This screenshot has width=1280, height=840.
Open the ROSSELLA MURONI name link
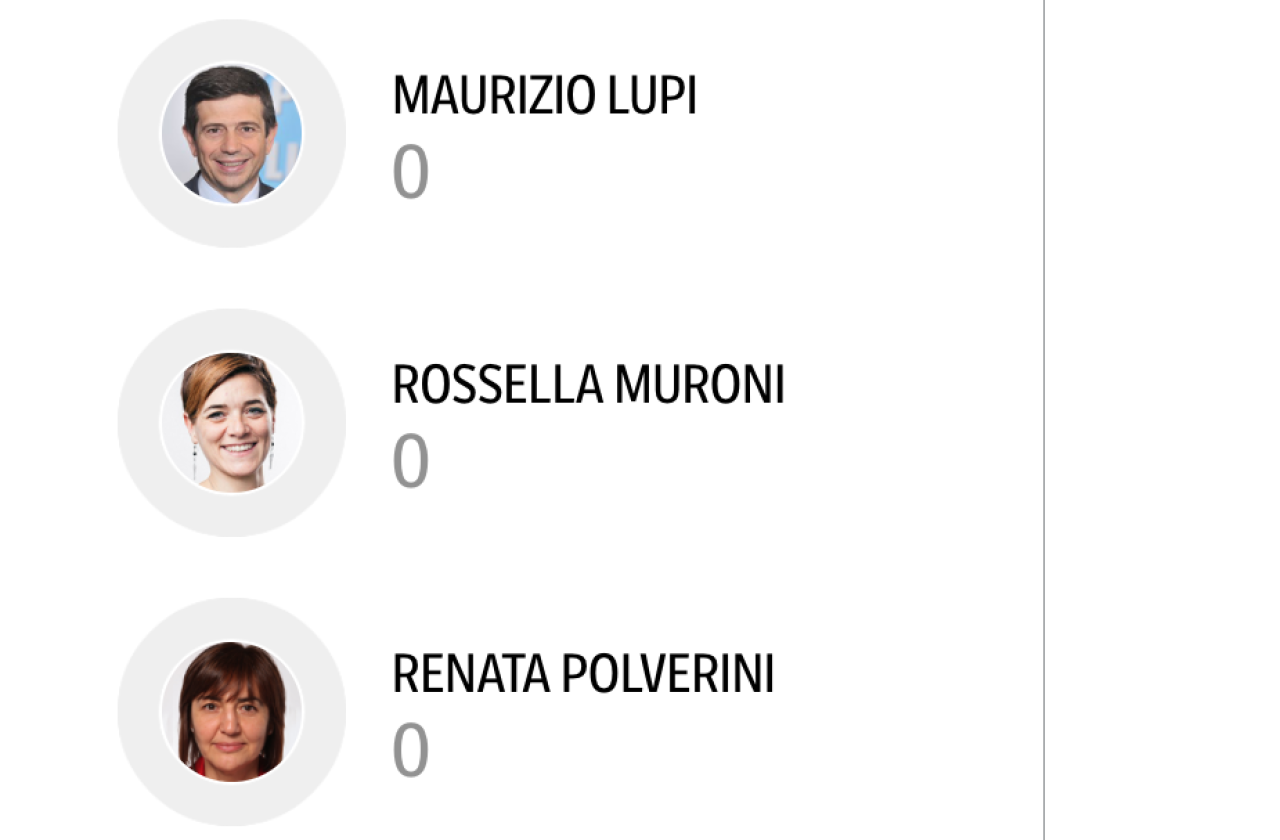coord(588,385)
